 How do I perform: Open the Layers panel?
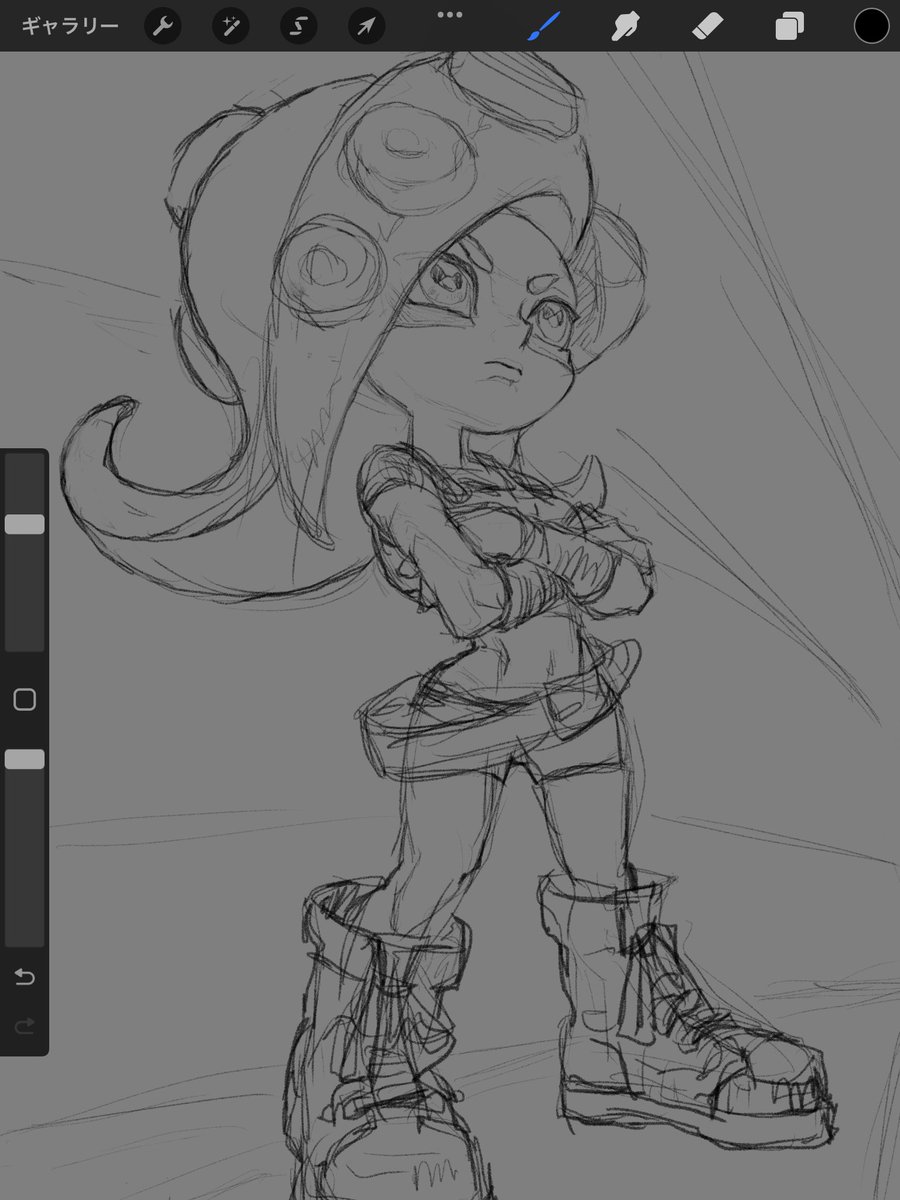(789, 27)
